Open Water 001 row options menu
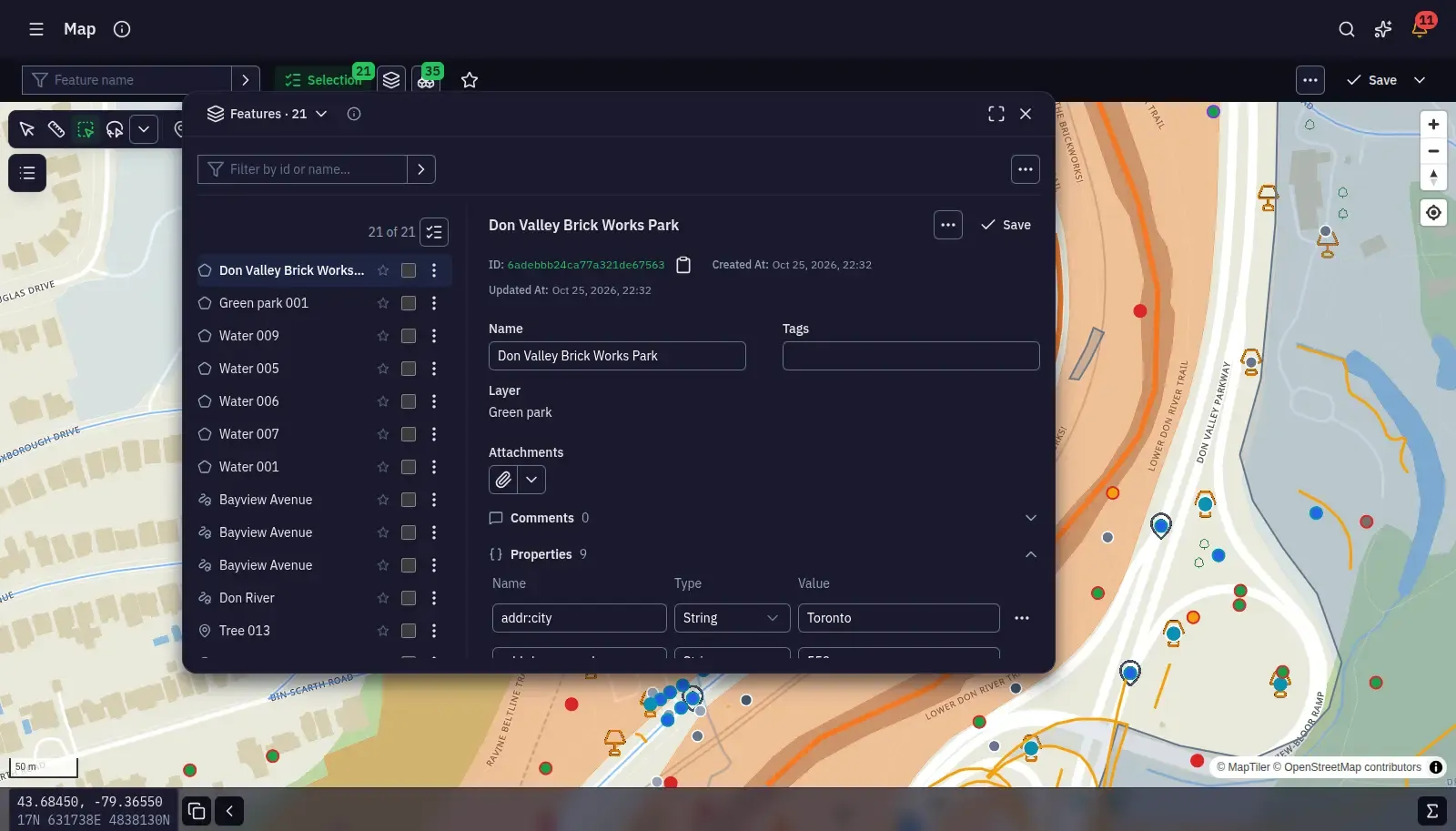 434,467
